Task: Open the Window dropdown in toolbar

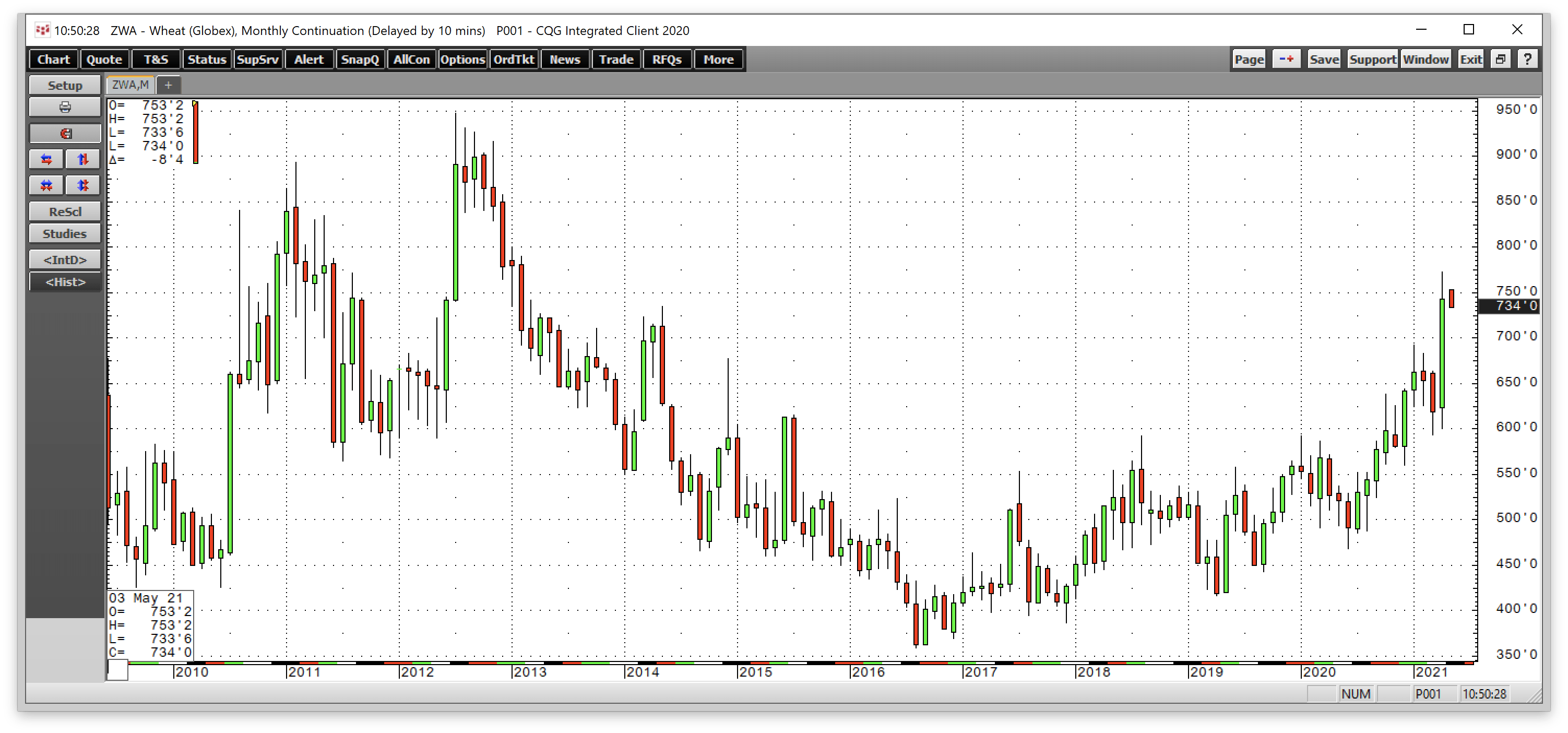Action: (1426, 59)
